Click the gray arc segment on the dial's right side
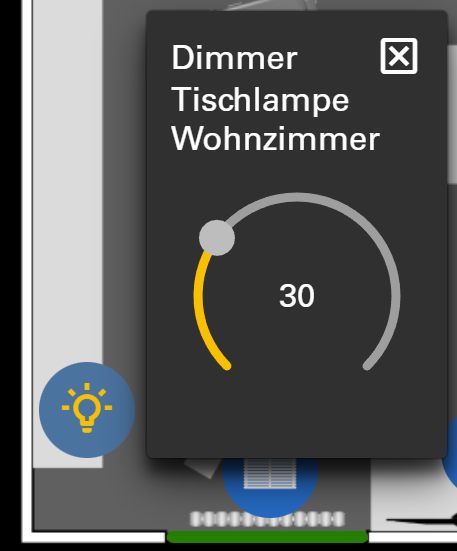457x551 pixels. point(395,296)
